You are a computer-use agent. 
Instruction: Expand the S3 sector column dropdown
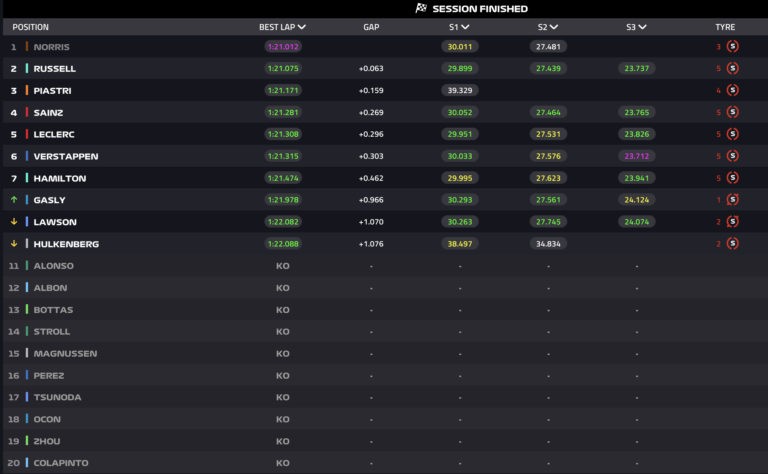point(641,27)
